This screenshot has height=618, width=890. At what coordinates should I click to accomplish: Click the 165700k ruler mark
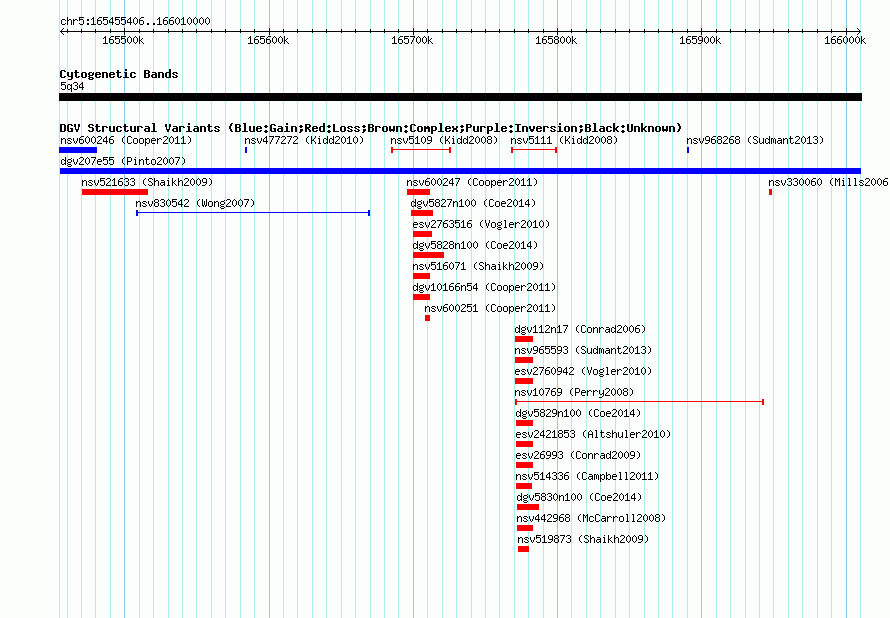pos(412,40)
